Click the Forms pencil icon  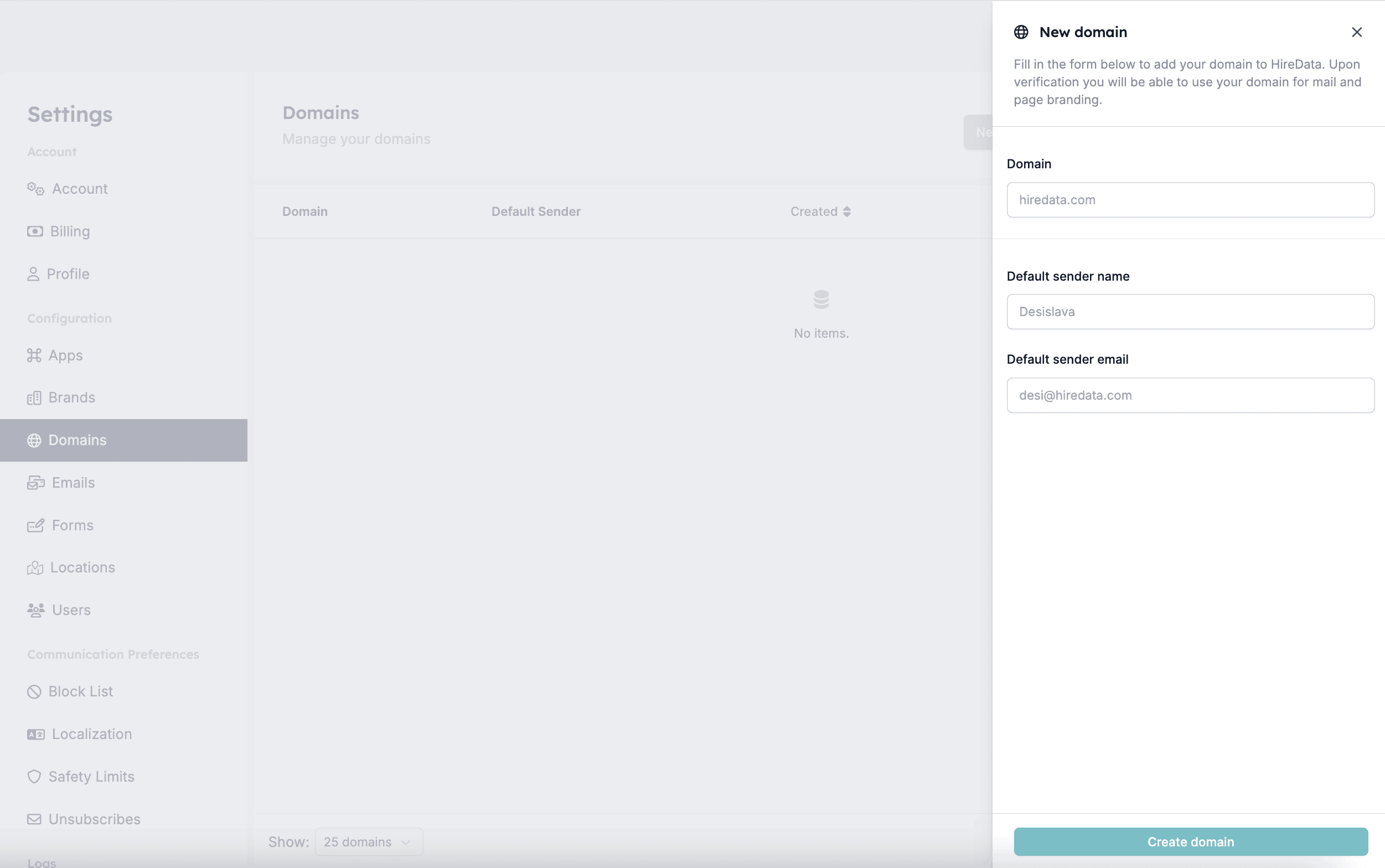point(35,525)
